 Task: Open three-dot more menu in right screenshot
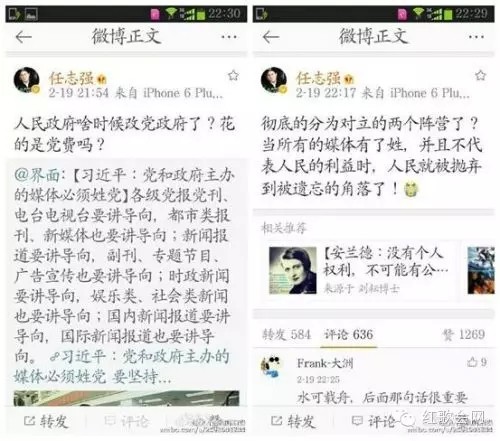[476, 37]
